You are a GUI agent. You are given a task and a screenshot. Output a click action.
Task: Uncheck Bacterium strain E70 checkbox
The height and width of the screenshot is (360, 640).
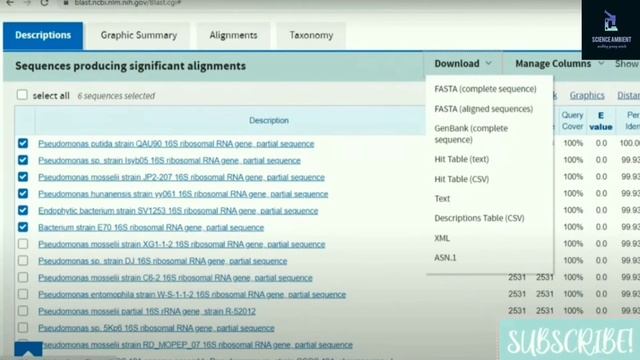point(23,227)
